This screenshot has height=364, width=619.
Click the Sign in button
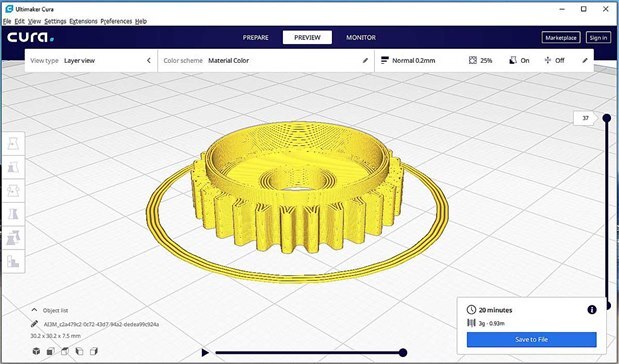click(x=598, y=38)
